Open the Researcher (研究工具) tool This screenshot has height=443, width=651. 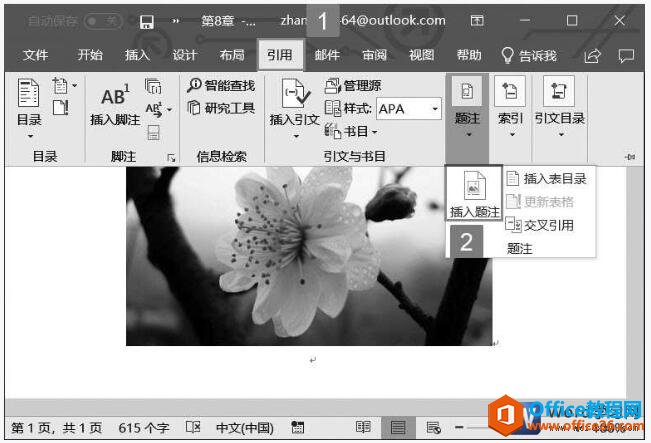[221, 108]
